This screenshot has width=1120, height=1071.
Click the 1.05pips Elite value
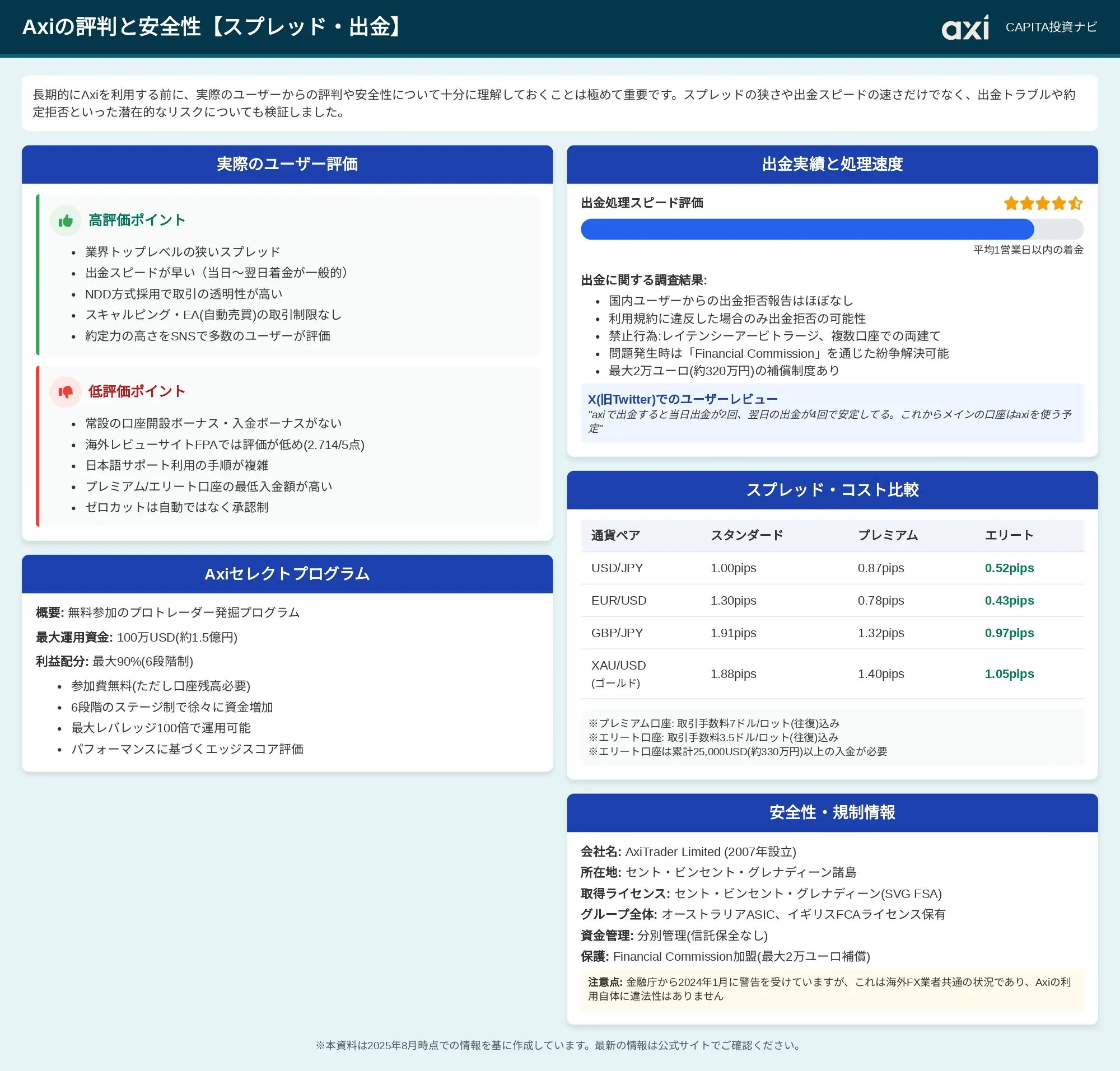pyautogui.click(x=1009, y=674)
